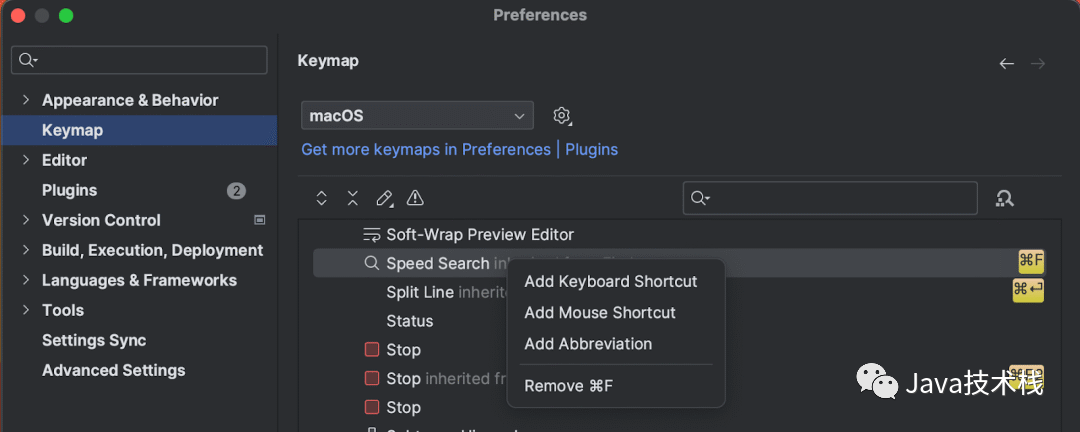This screenshot has height=432, width=1080.
Task: Open the Plugins link beside keymaps text
Action: click(x=592, y=150)
